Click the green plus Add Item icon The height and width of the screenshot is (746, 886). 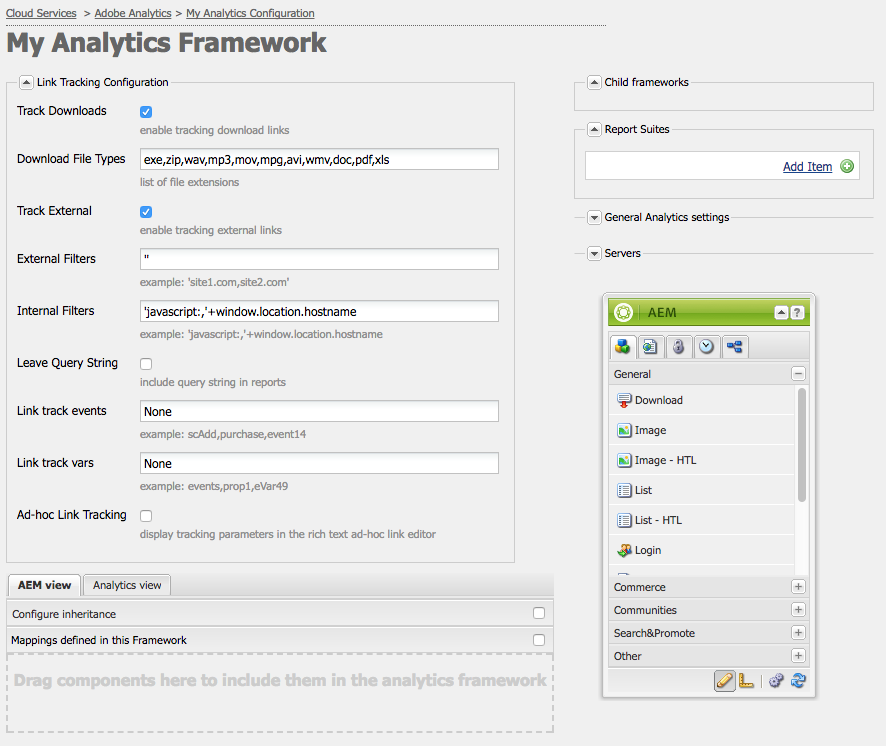(846, 166)
